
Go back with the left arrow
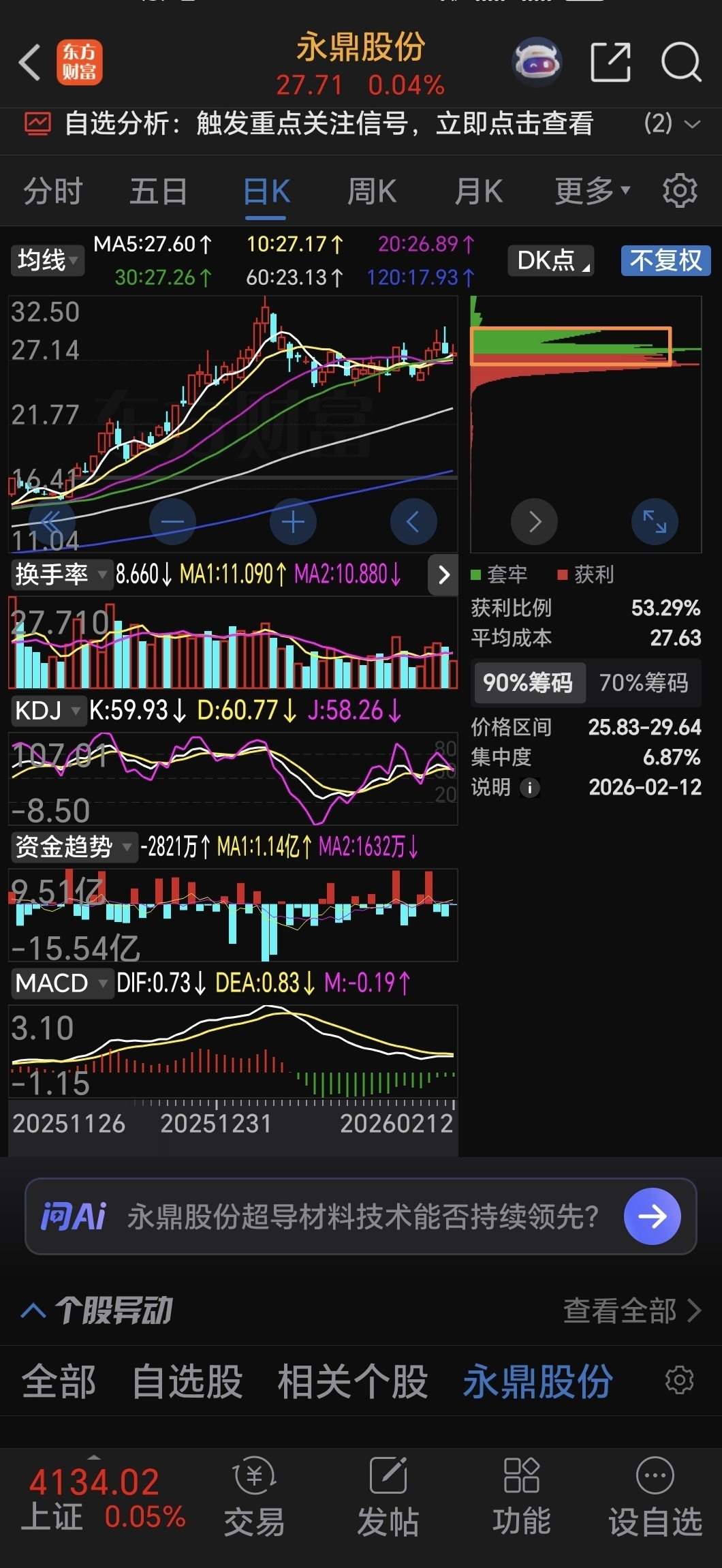coord(30,63)
